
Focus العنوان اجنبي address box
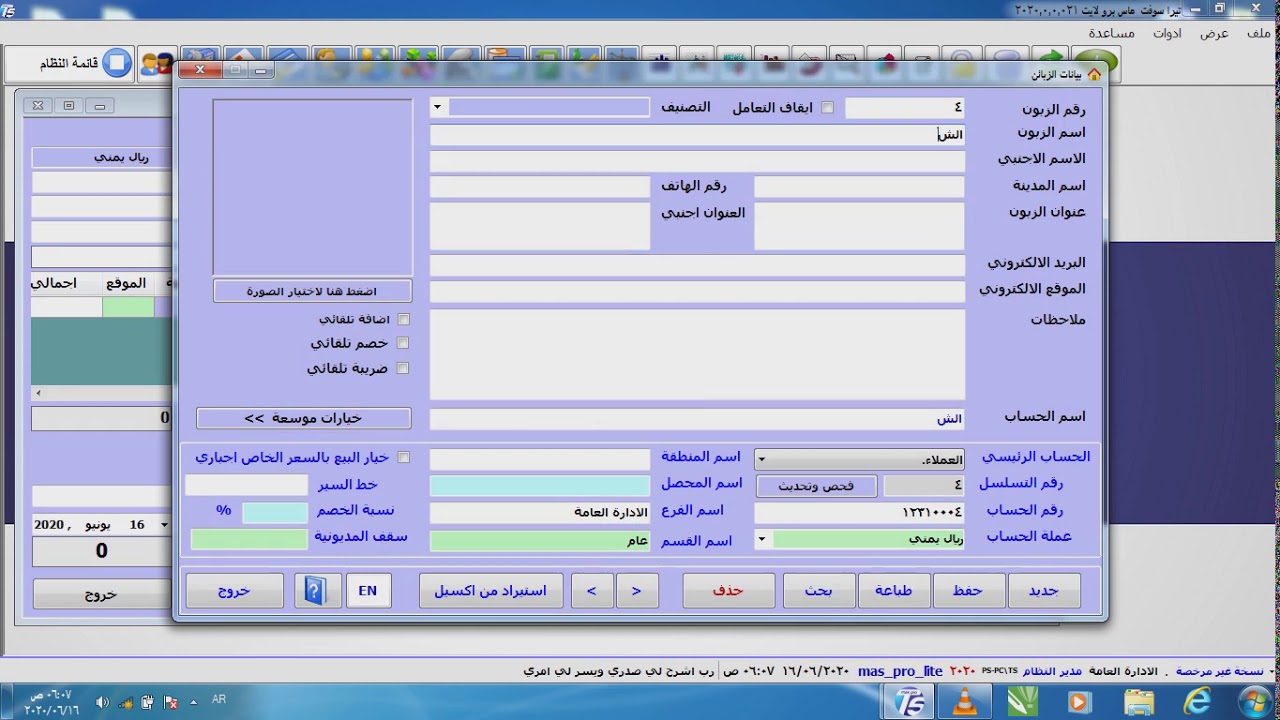540,226
